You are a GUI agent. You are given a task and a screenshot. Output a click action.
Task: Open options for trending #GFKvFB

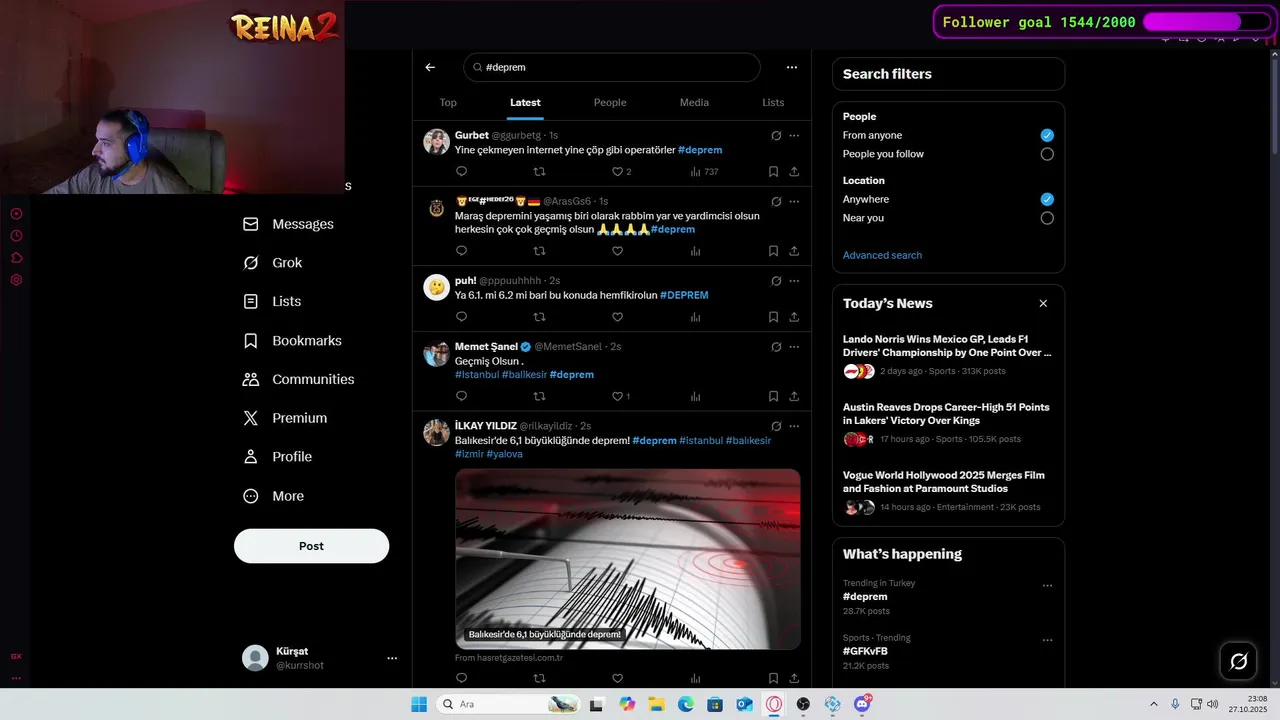1047,640
